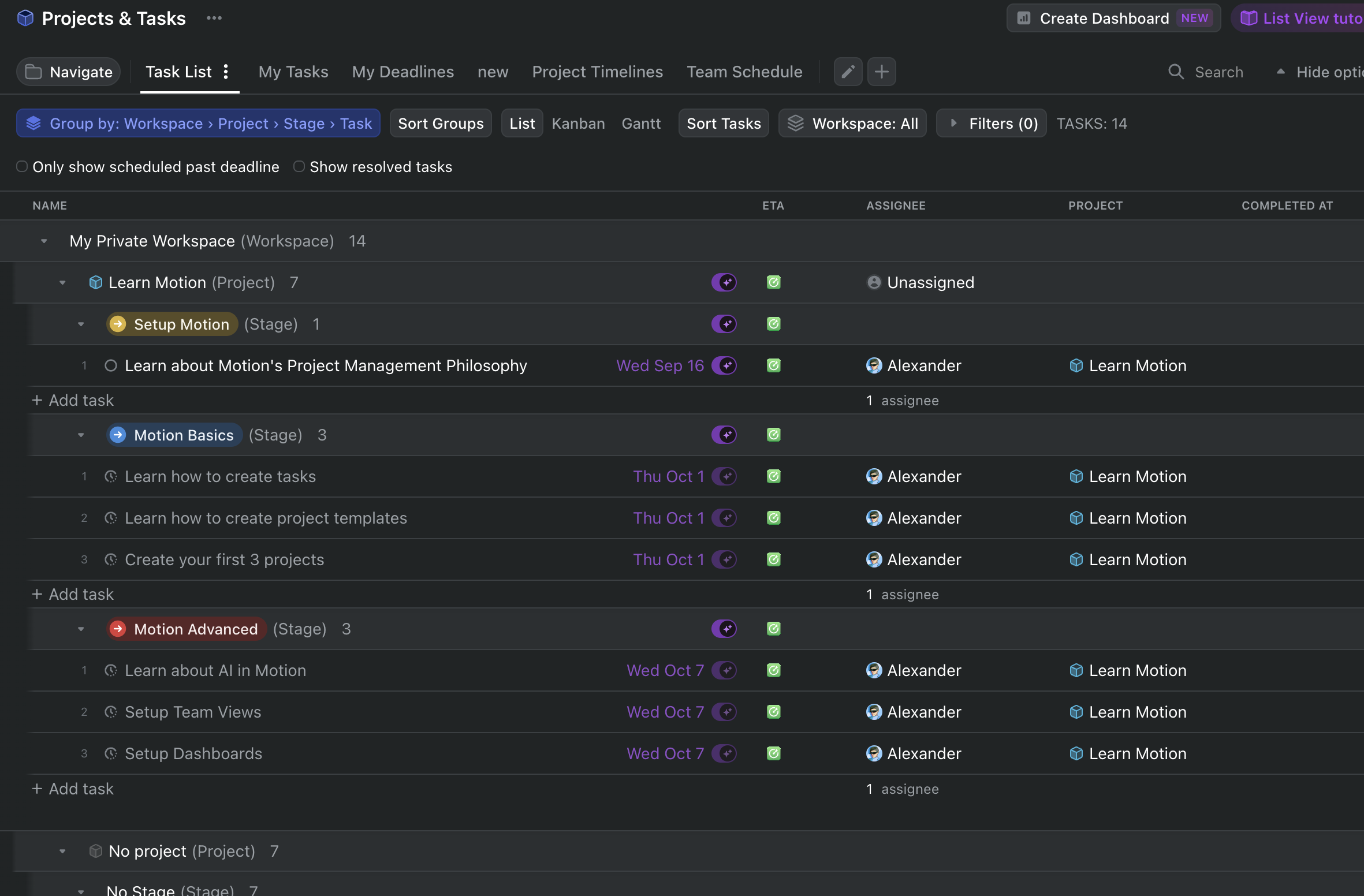Viewport: 1364px width, 896px height.
Task: Click green ETA icon on Motion Advanced stage
Action: [x=774, y=629]
